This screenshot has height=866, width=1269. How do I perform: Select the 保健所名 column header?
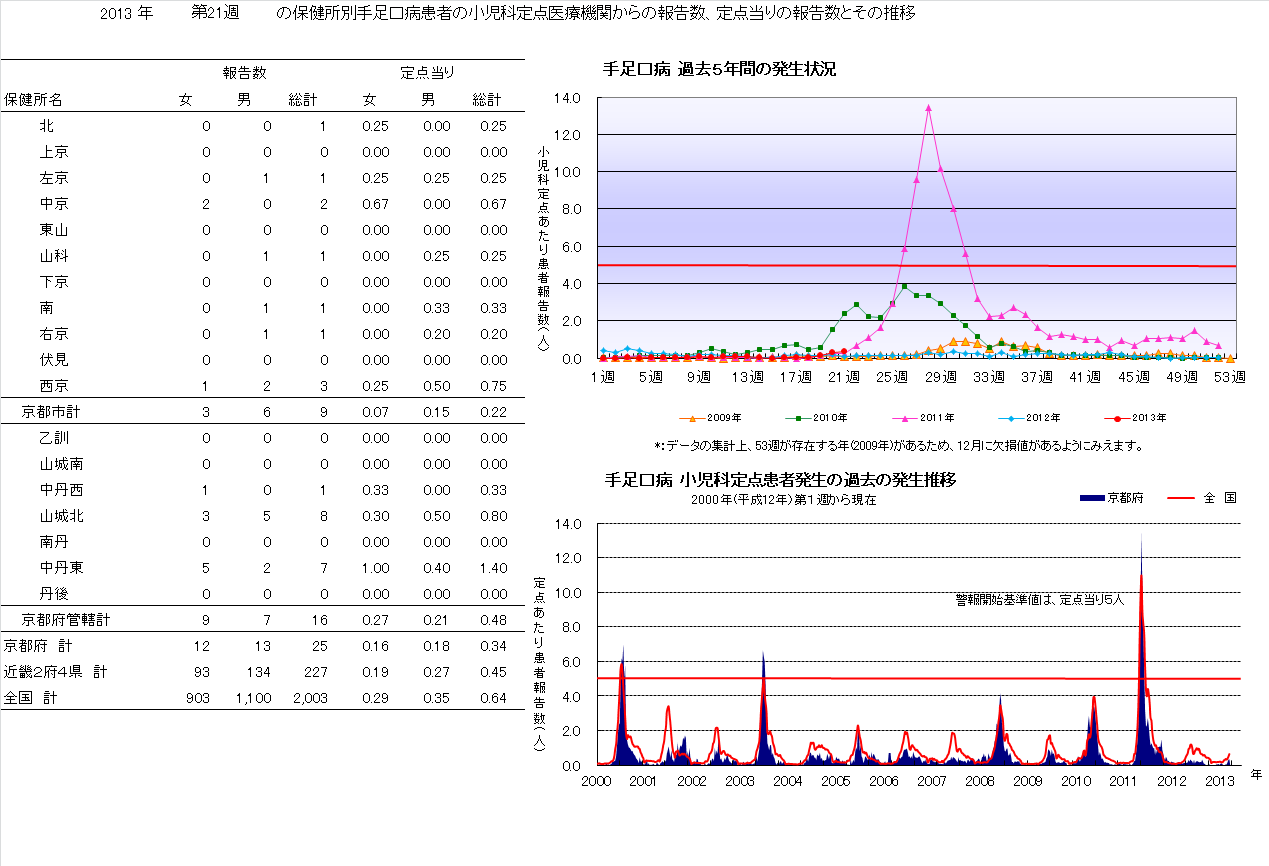tap(33, 100)
